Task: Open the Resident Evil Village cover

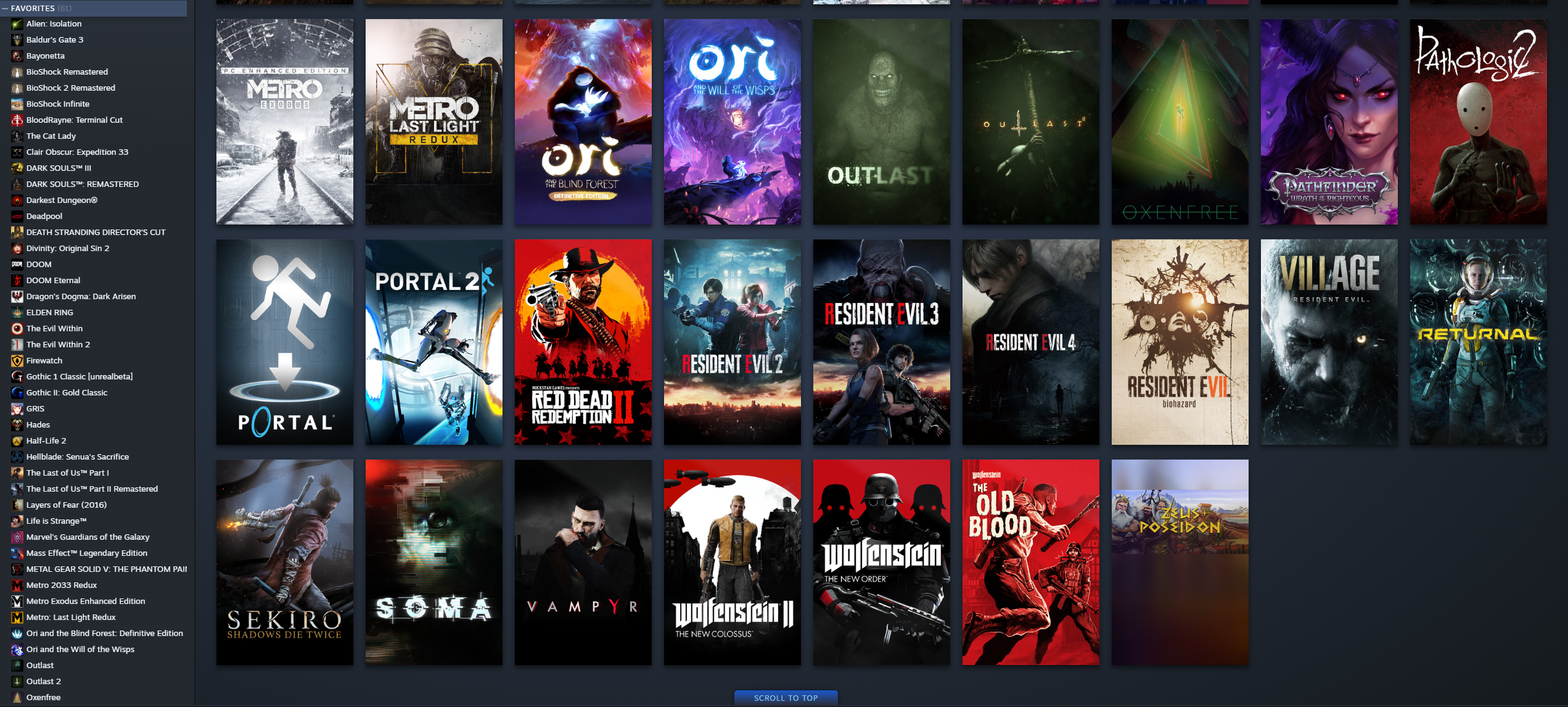Action: coord(1329,342)
